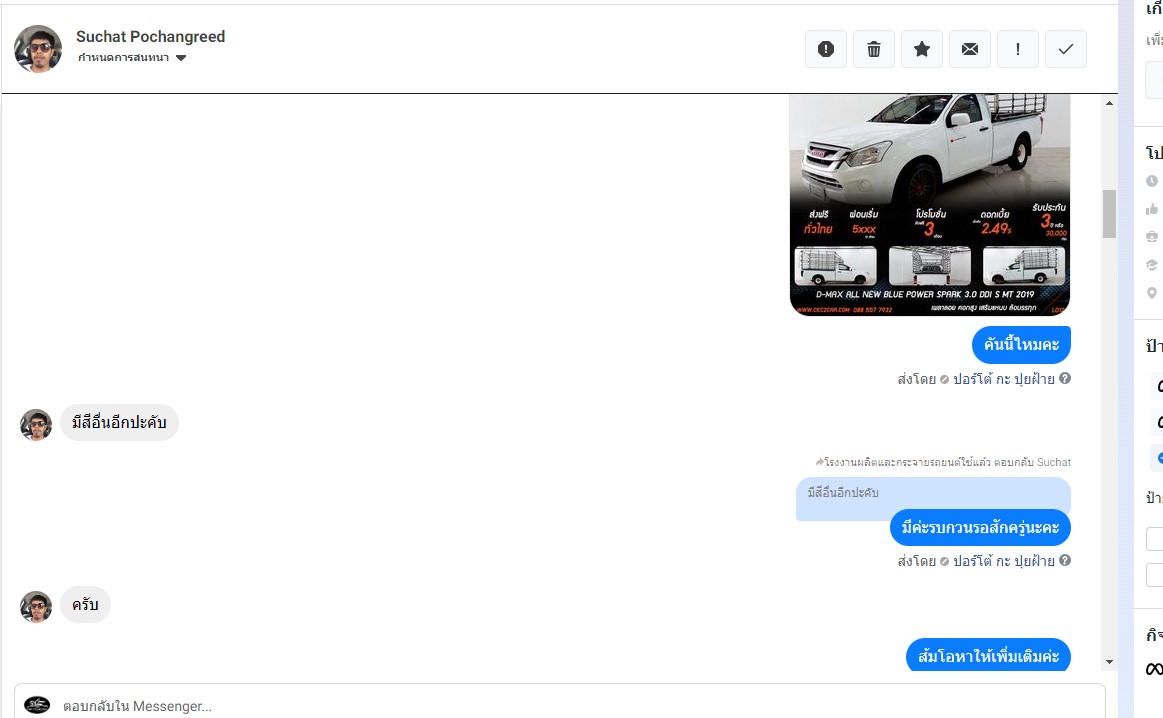
Task: Delete conversation with trash icon
Action: click(874, 49)
